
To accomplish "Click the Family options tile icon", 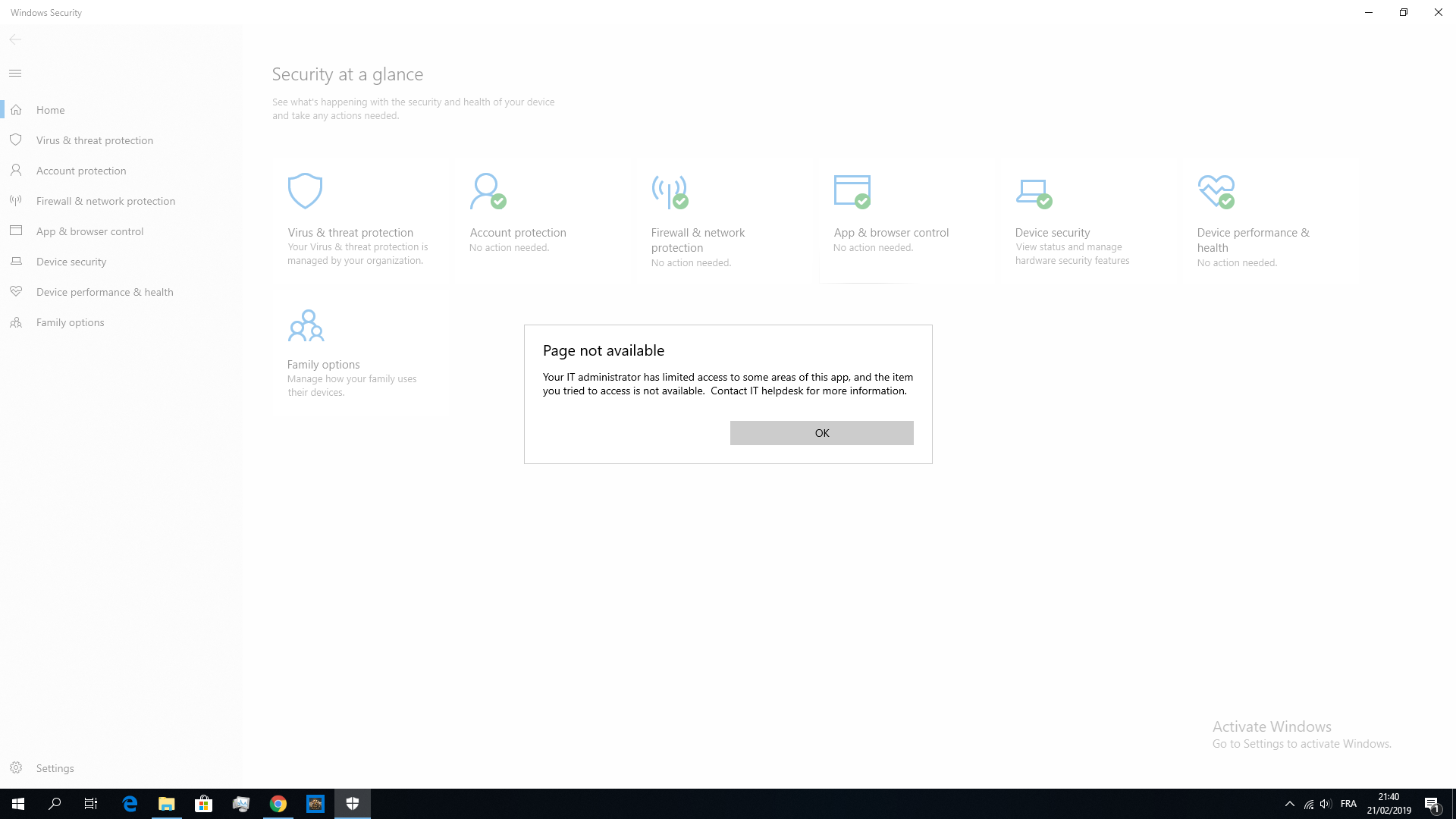I will point(306,326).
